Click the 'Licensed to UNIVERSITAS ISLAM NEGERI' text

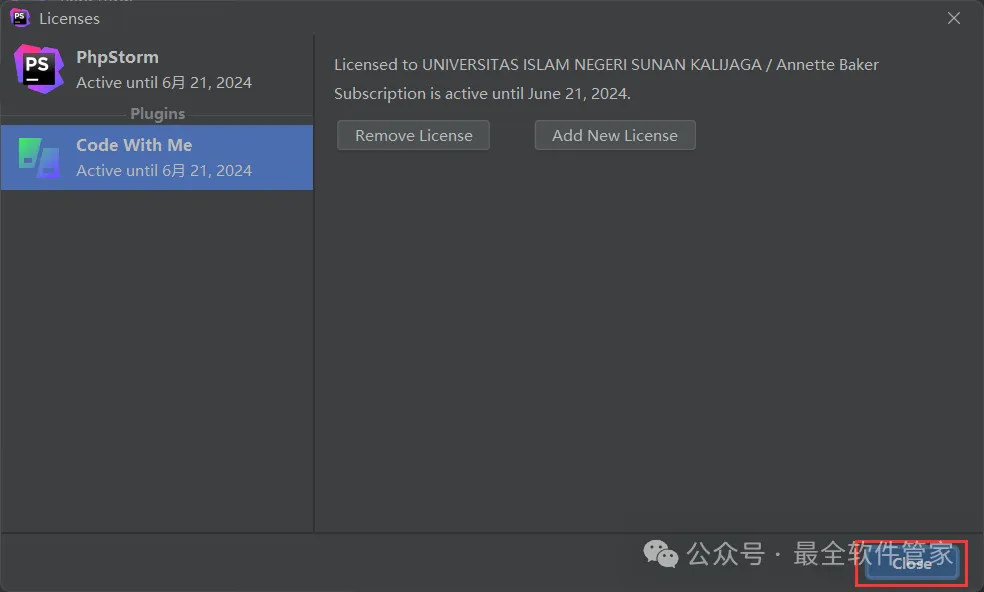[x=606, y=65]
